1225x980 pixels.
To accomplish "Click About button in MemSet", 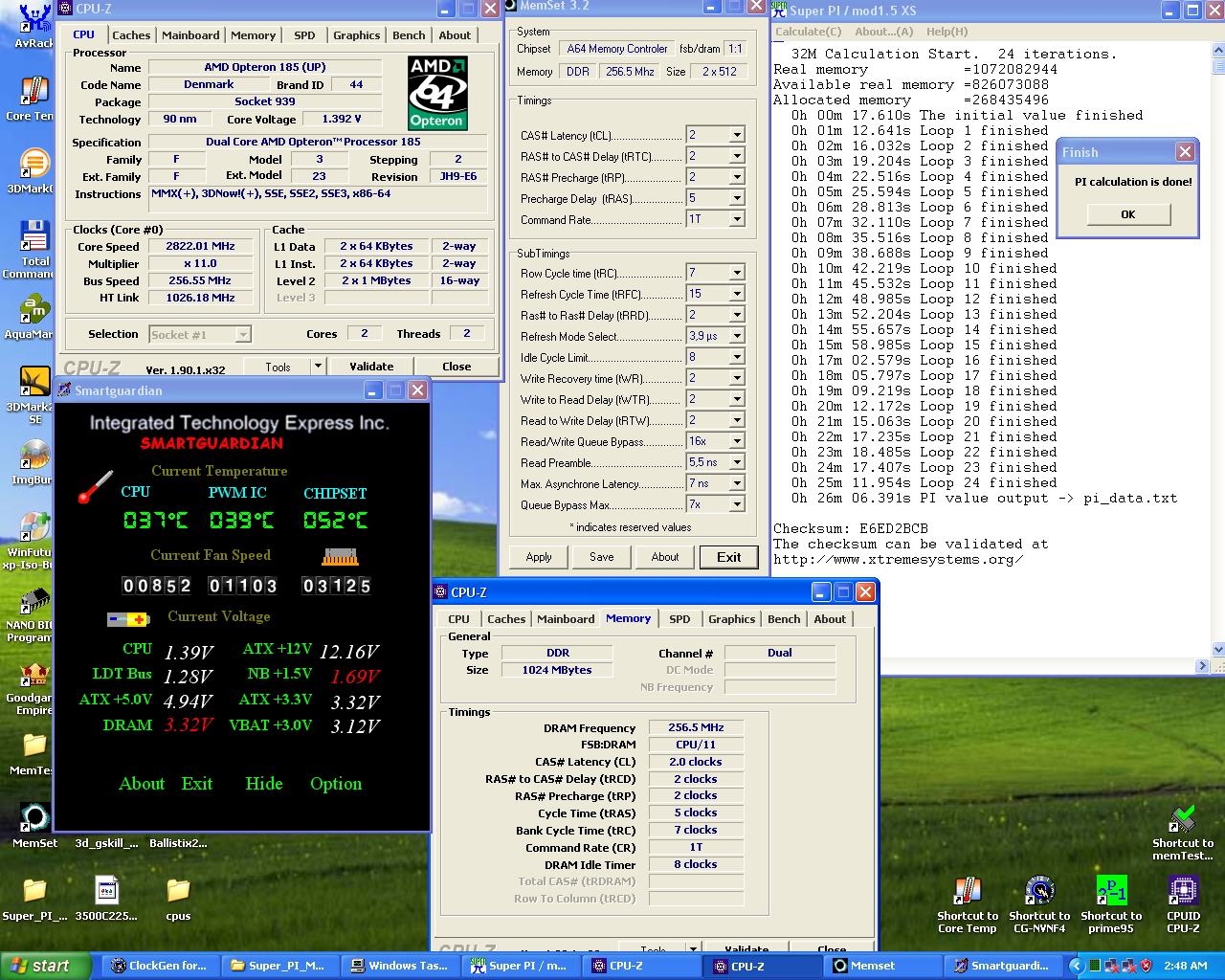I will tap(665, 557).
